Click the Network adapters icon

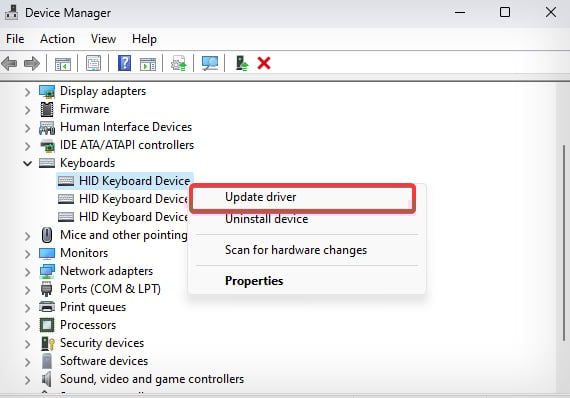[x=47, y=271]
